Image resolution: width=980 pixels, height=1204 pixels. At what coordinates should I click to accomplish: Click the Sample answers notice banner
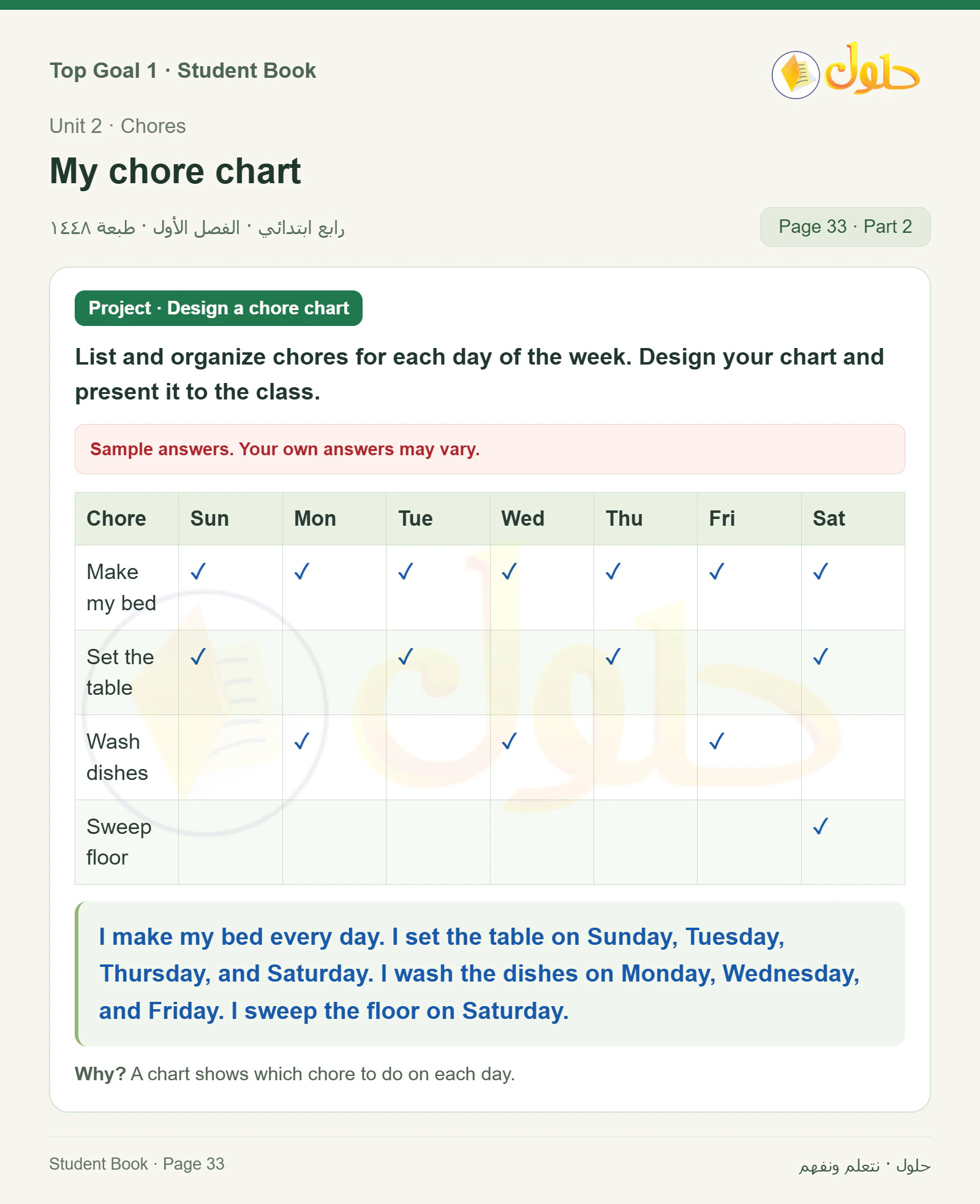click(x=490, y=449)
